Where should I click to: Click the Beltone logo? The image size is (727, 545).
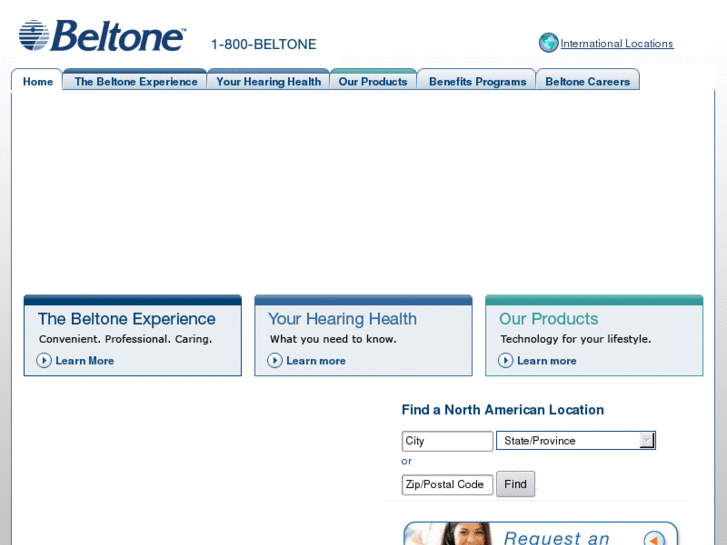[102, 35]
